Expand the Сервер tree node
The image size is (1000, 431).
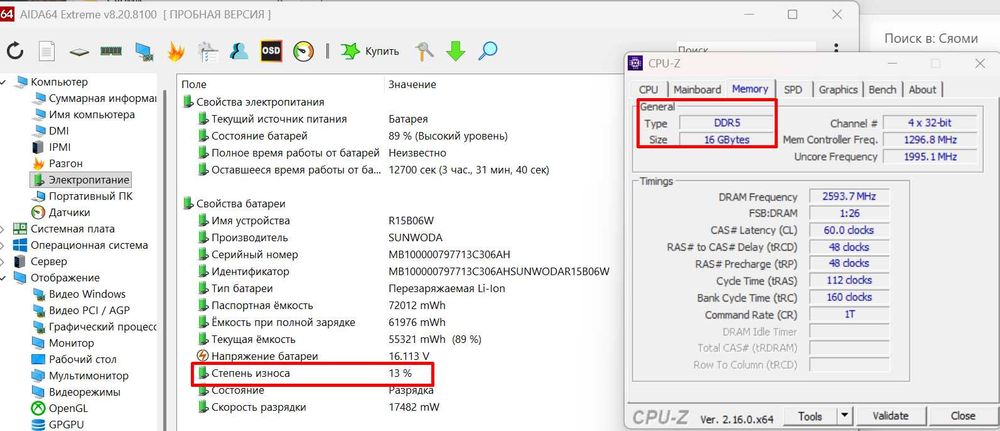click(4, 261)
